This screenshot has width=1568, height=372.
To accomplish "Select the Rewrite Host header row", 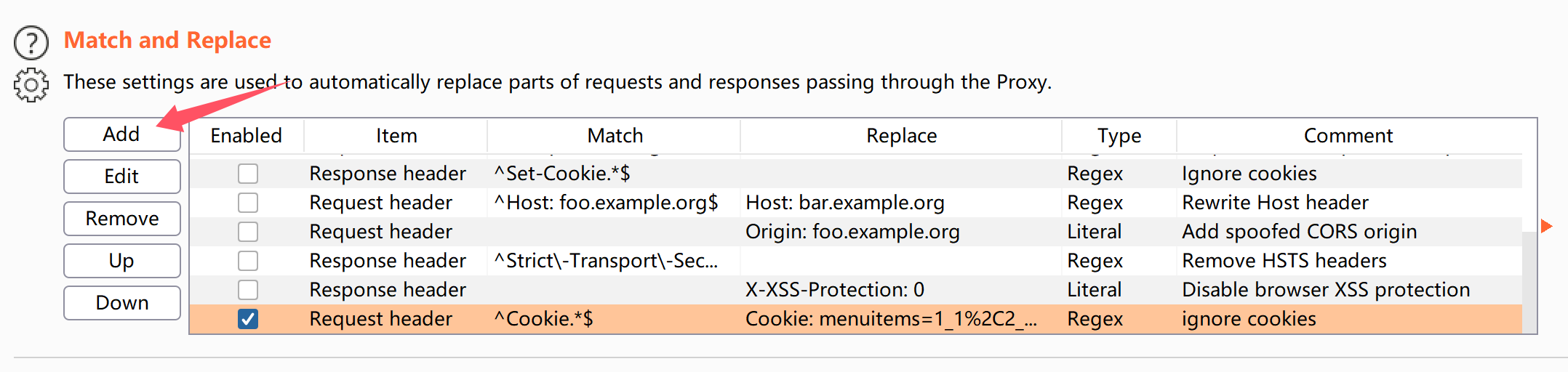I will click(x=856, y=203).
